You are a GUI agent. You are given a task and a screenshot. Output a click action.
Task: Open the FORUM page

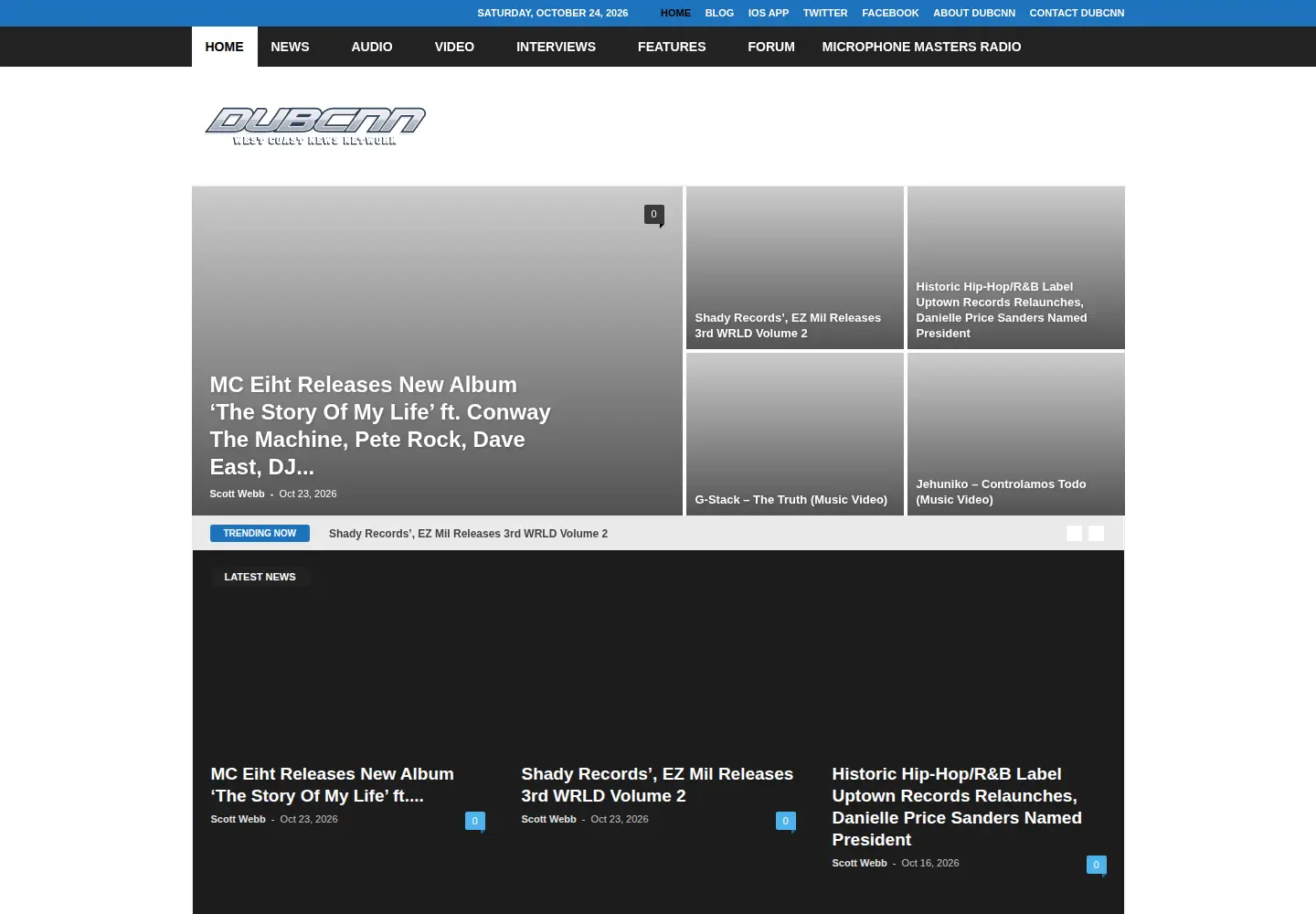[x=771, y=47]
